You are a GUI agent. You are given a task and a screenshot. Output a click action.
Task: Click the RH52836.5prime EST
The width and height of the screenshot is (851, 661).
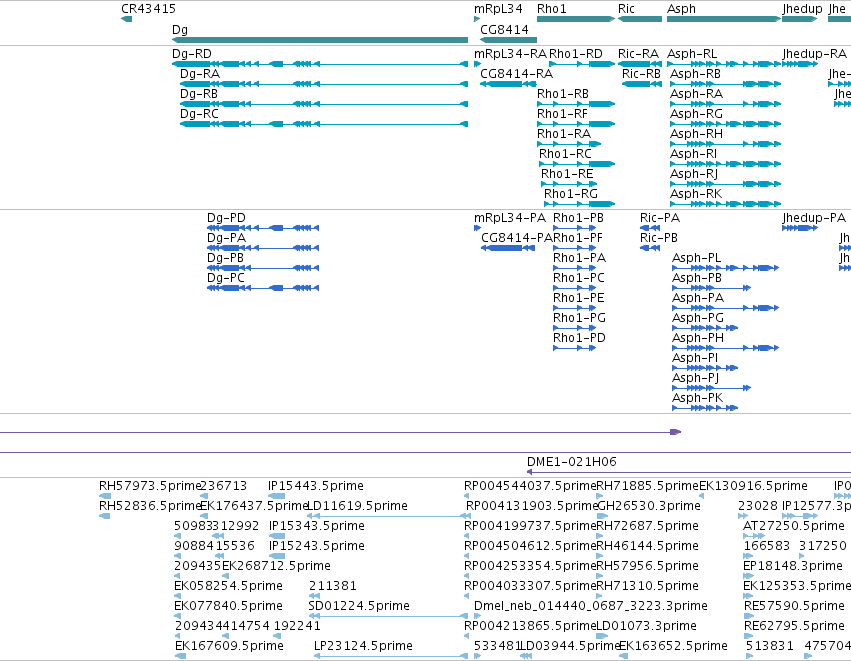[x=105, y=516]
